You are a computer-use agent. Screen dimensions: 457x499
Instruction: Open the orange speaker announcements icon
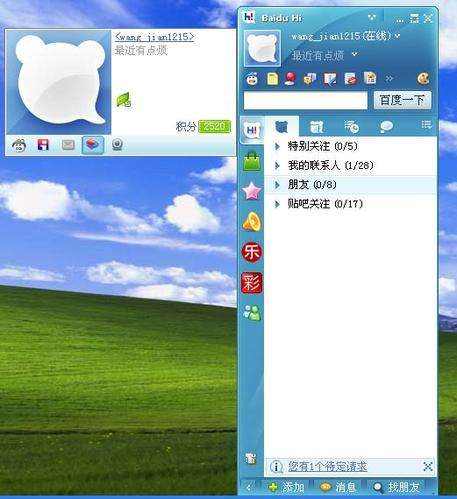click(x=252, y=221)
